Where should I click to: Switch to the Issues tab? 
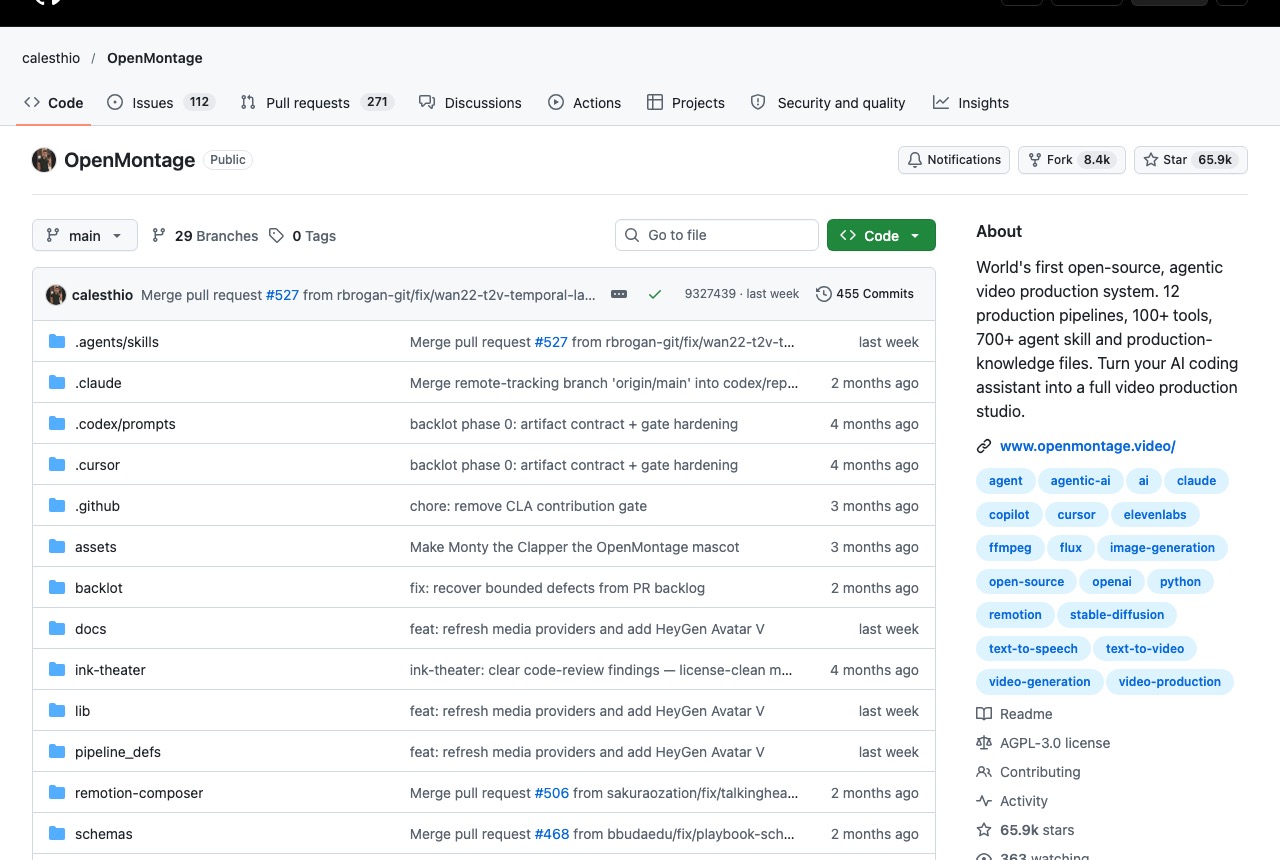pyautogui.click(x=160, y=103)
